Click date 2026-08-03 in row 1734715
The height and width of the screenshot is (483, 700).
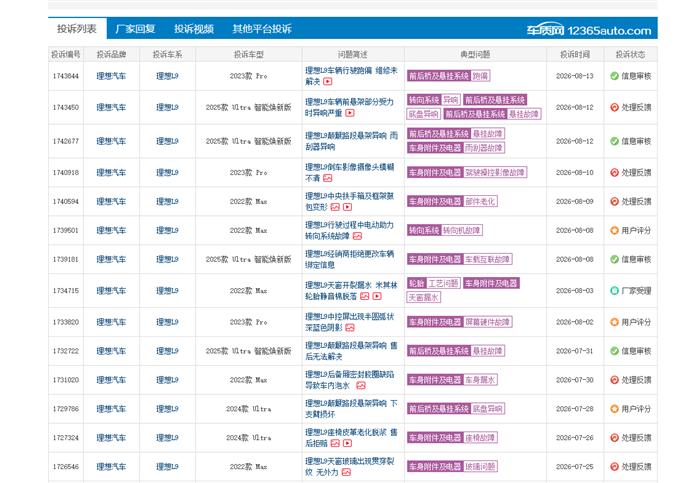point(575,291)
